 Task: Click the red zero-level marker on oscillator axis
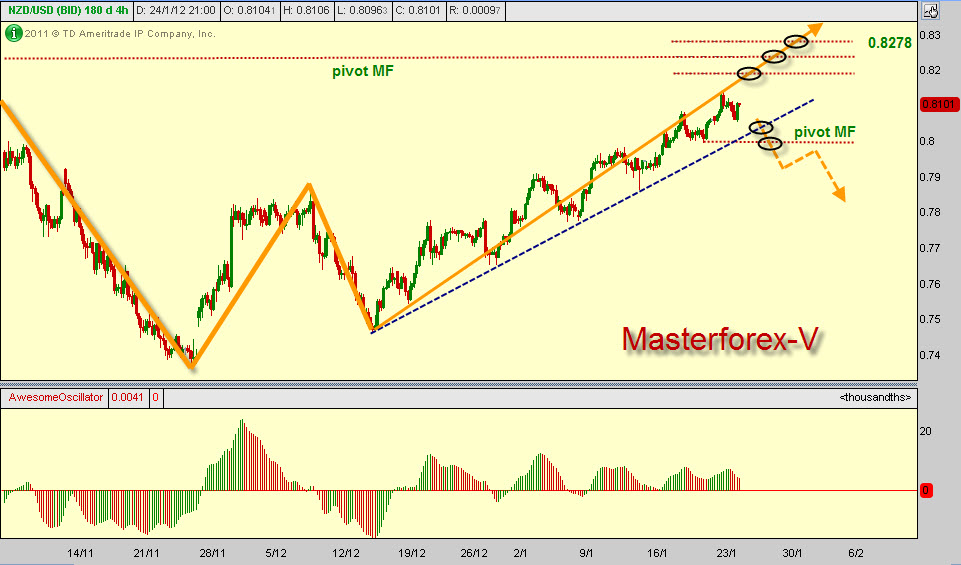(x=927, y=491)
